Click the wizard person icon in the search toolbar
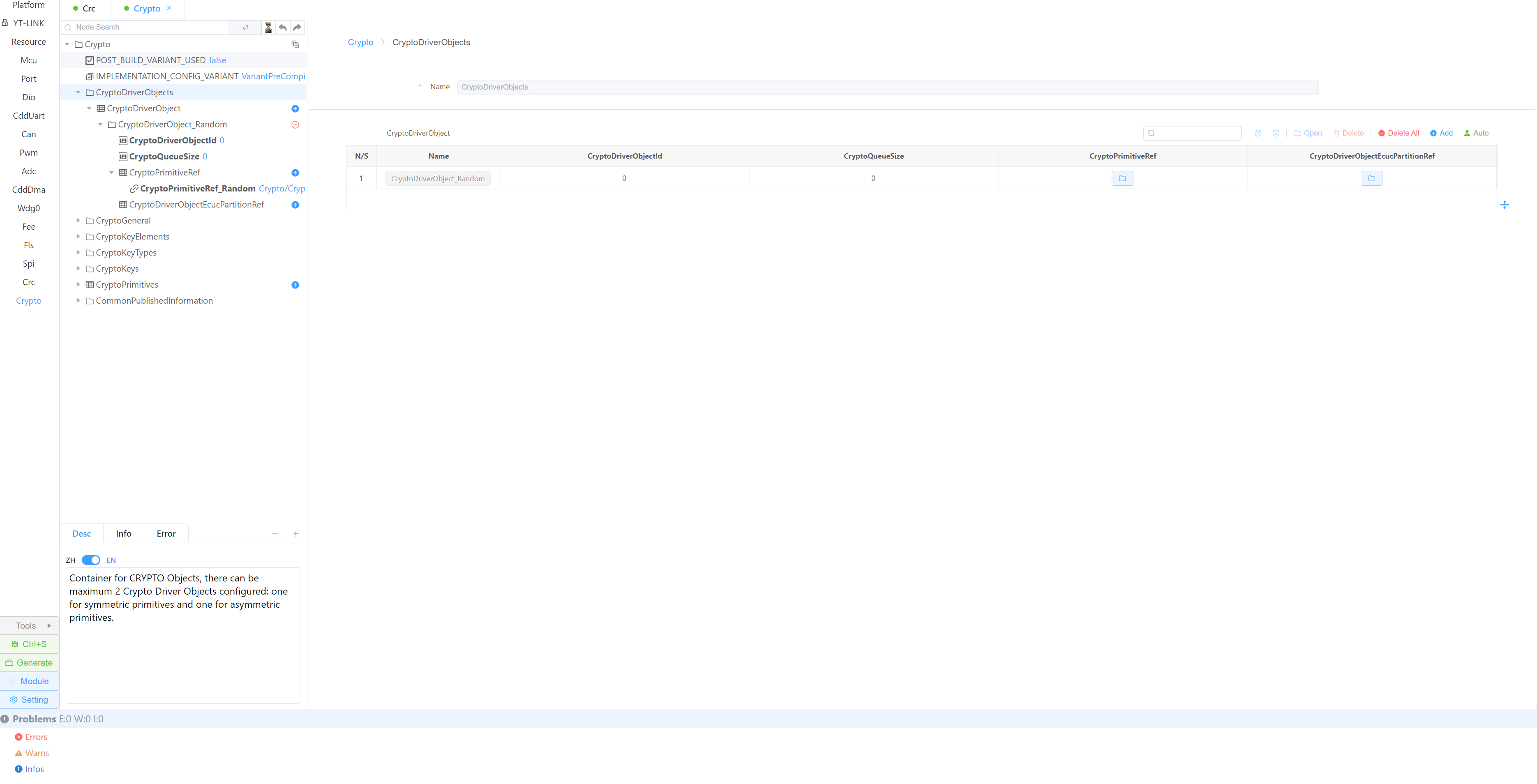Image resolution: width=1537 pixels, height=784 pixels. tap(268, 27)
